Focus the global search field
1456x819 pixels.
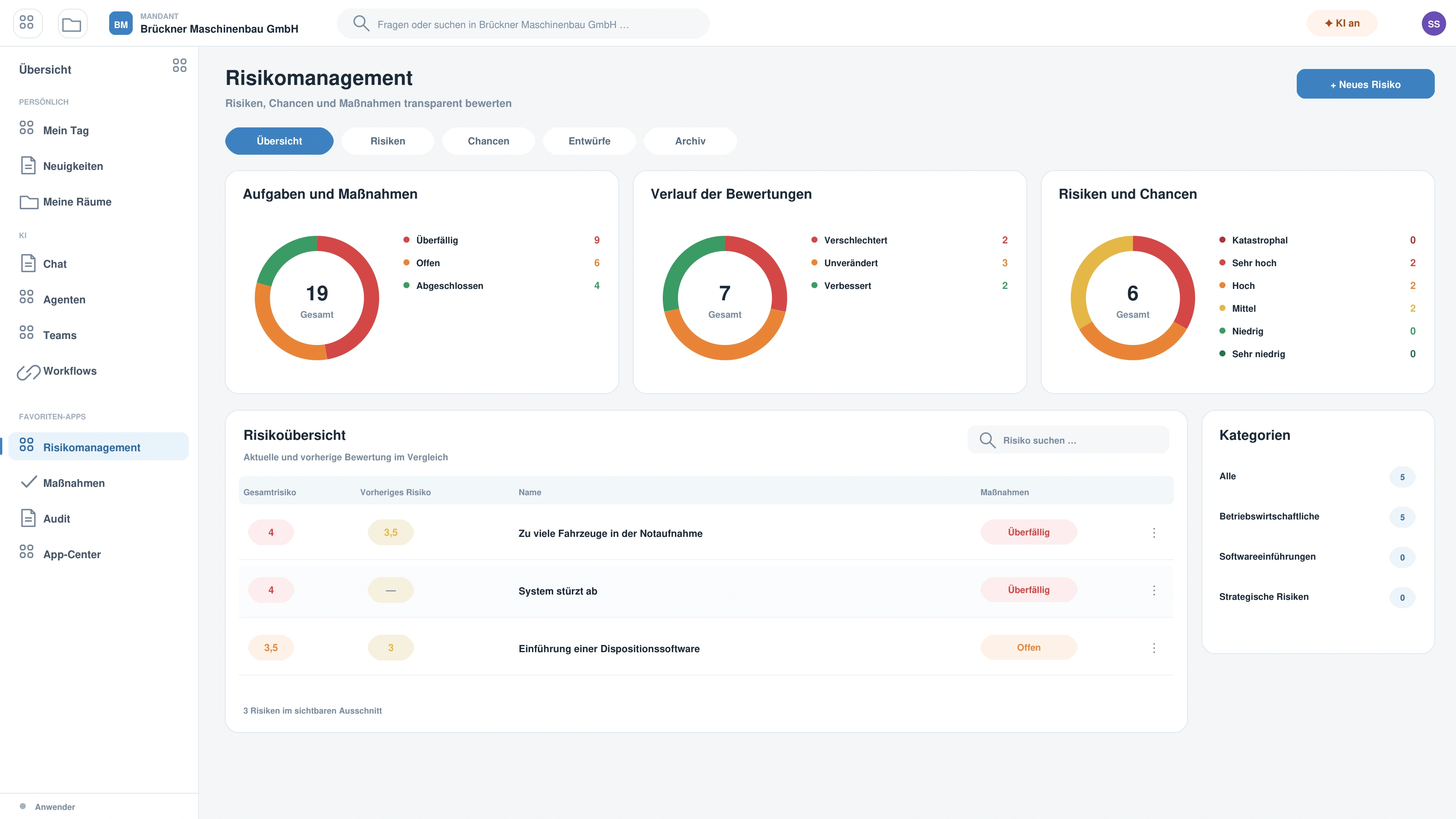(x=523, y=24)
